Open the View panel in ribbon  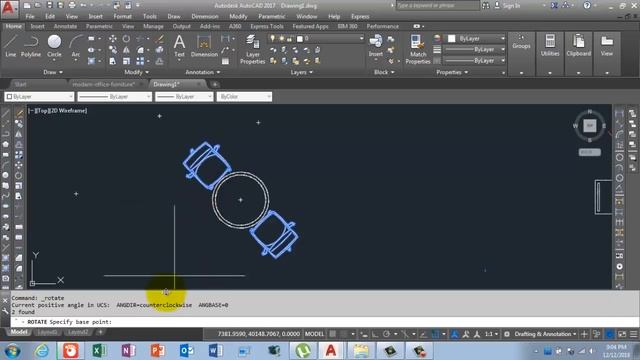(x=607, y=46)
